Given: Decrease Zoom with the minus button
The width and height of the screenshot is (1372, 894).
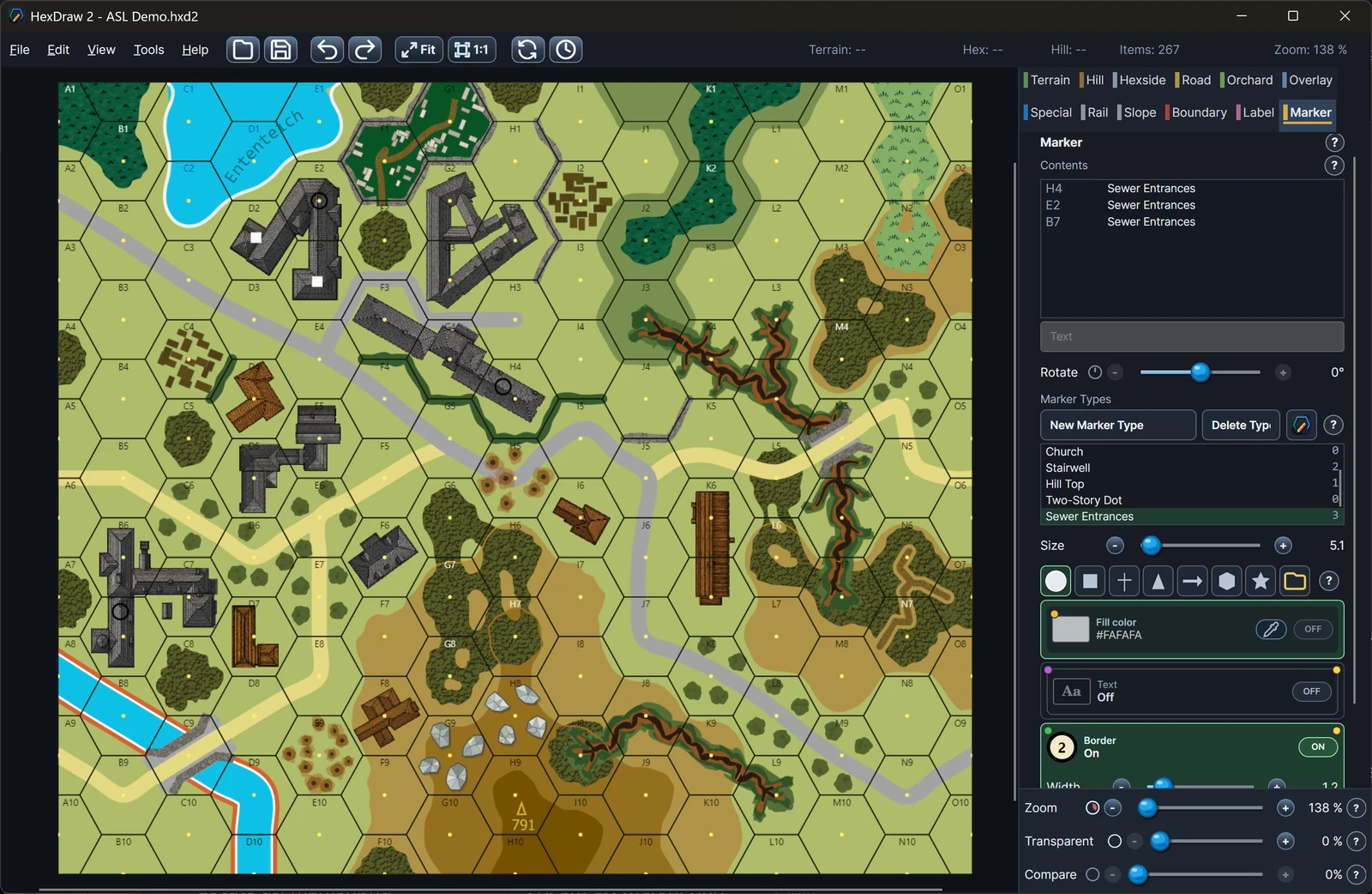Looking at the screenshot, I should click(1113, 808).
